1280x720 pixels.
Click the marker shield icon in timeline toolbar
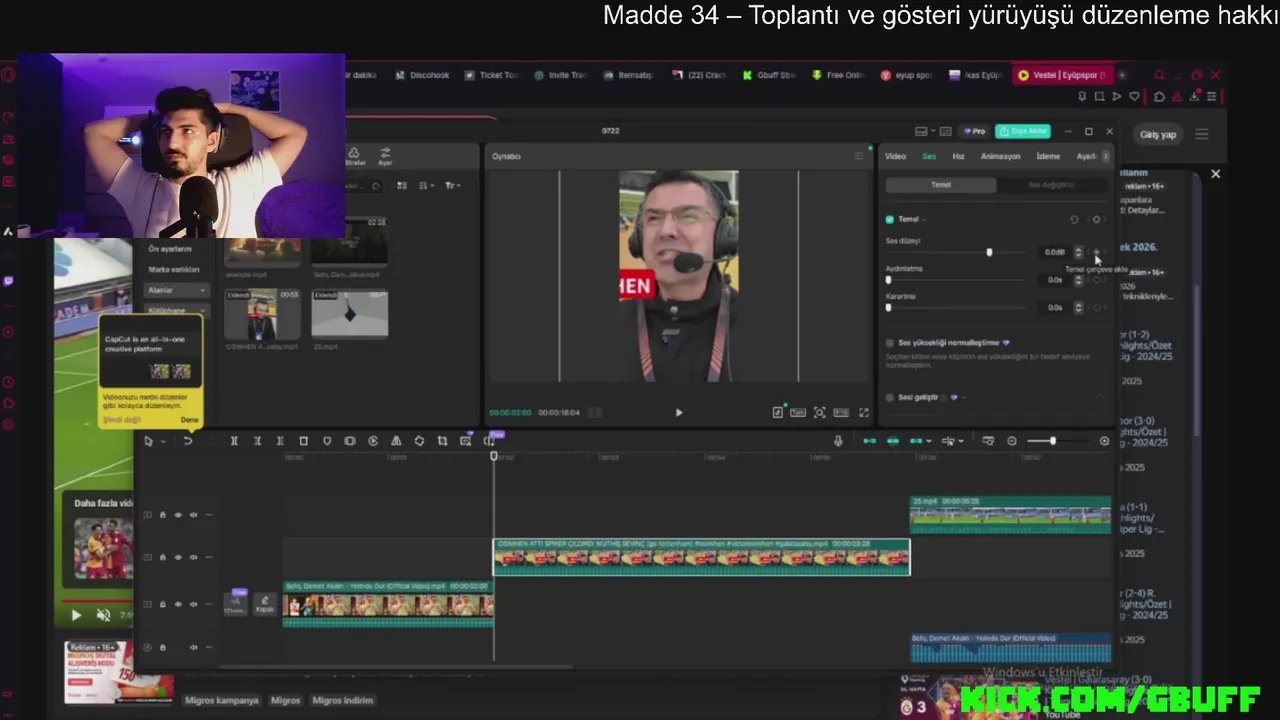326,441
